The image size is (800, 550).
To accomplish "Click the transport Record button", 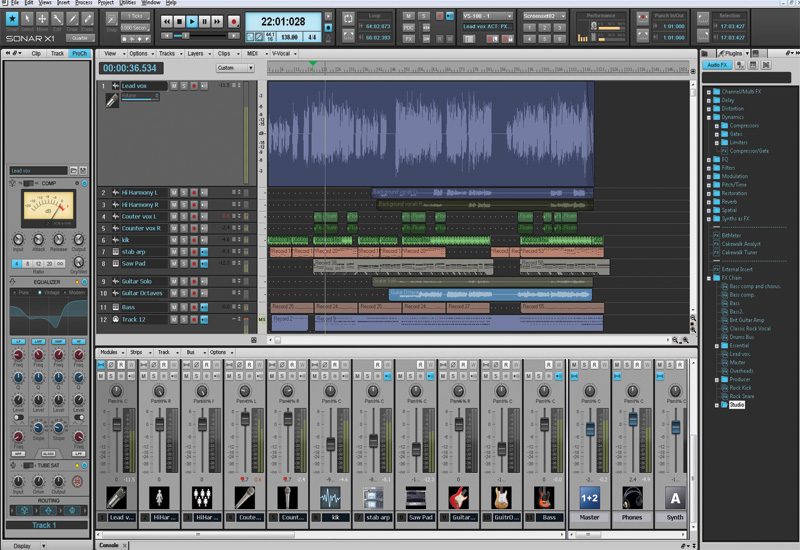I will coord(234,21).
